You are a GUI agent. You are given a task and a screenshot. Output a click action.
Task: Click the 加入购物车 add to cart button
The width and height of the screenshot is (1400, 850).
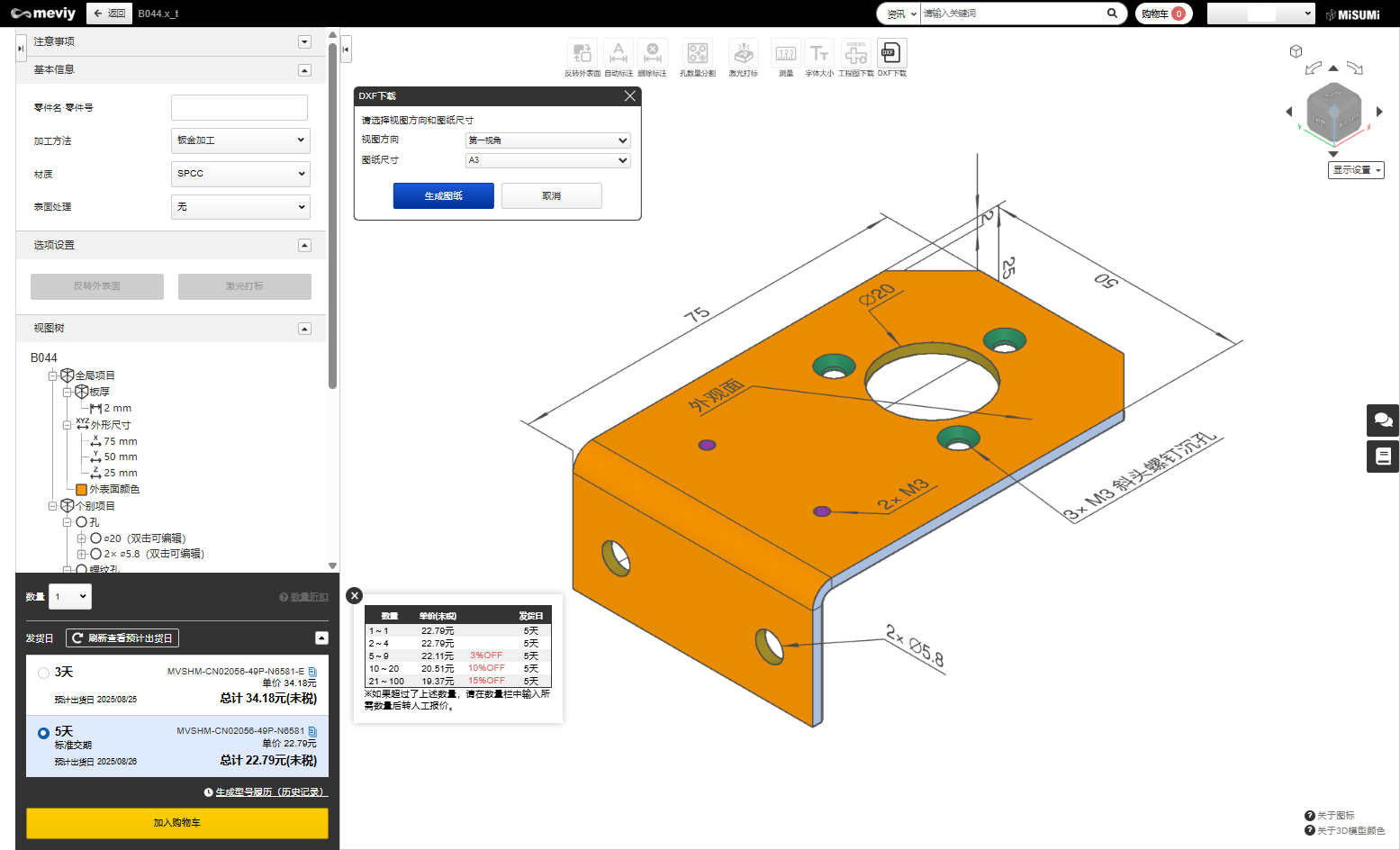pyautogui.click(x=177, y=823)
